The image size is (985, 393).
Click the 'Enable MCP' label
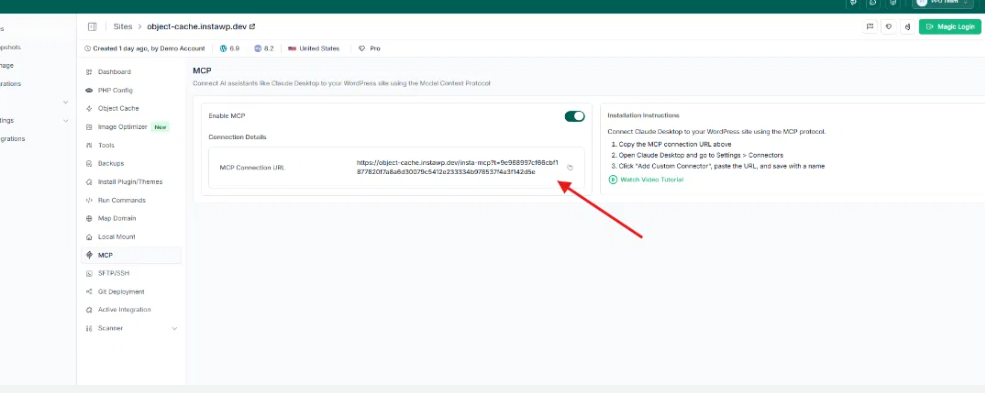click(x=227, y=116)
